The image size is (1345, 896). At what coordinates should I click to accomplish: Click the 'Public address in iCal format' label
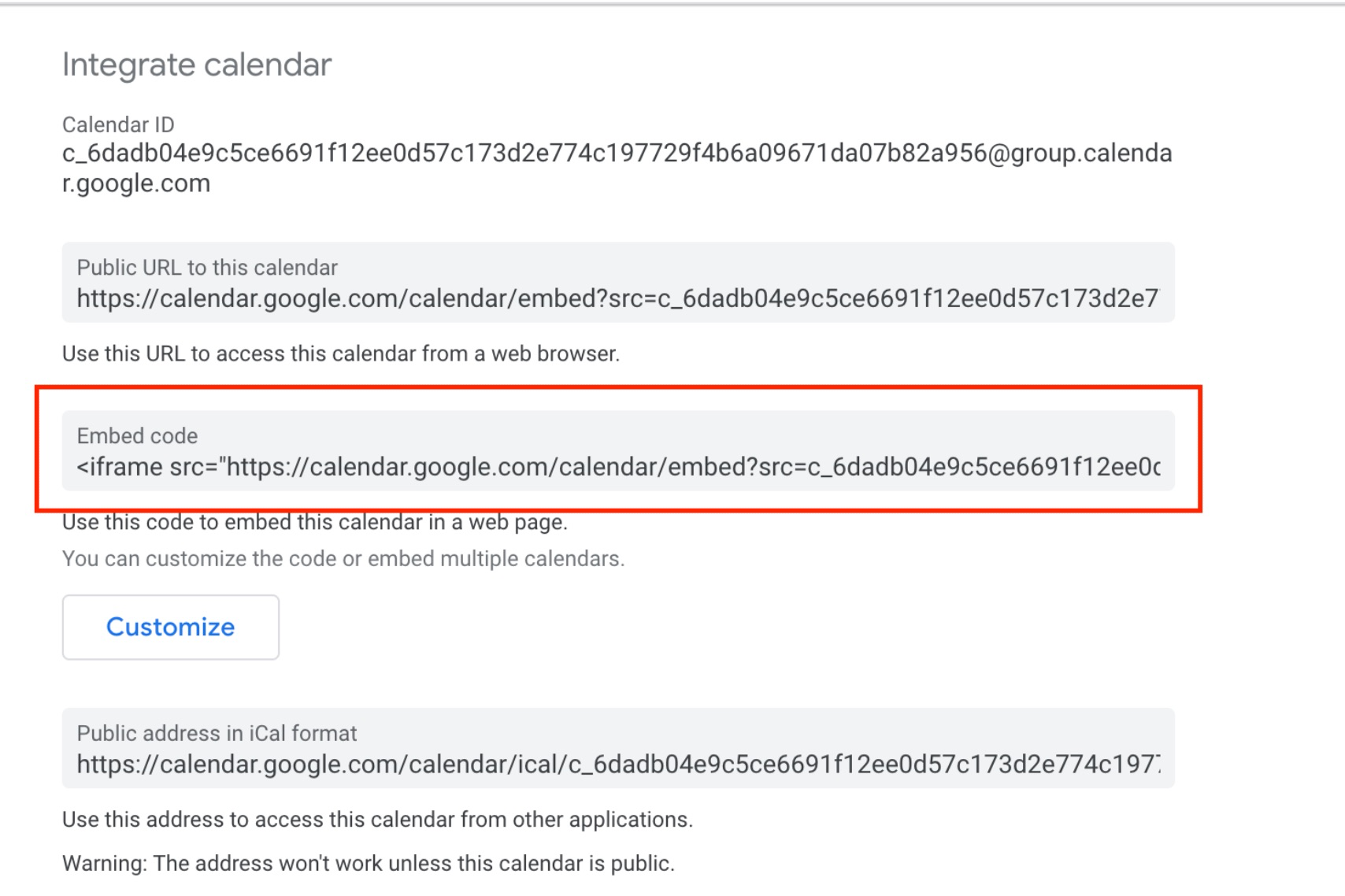click(217, 734)
